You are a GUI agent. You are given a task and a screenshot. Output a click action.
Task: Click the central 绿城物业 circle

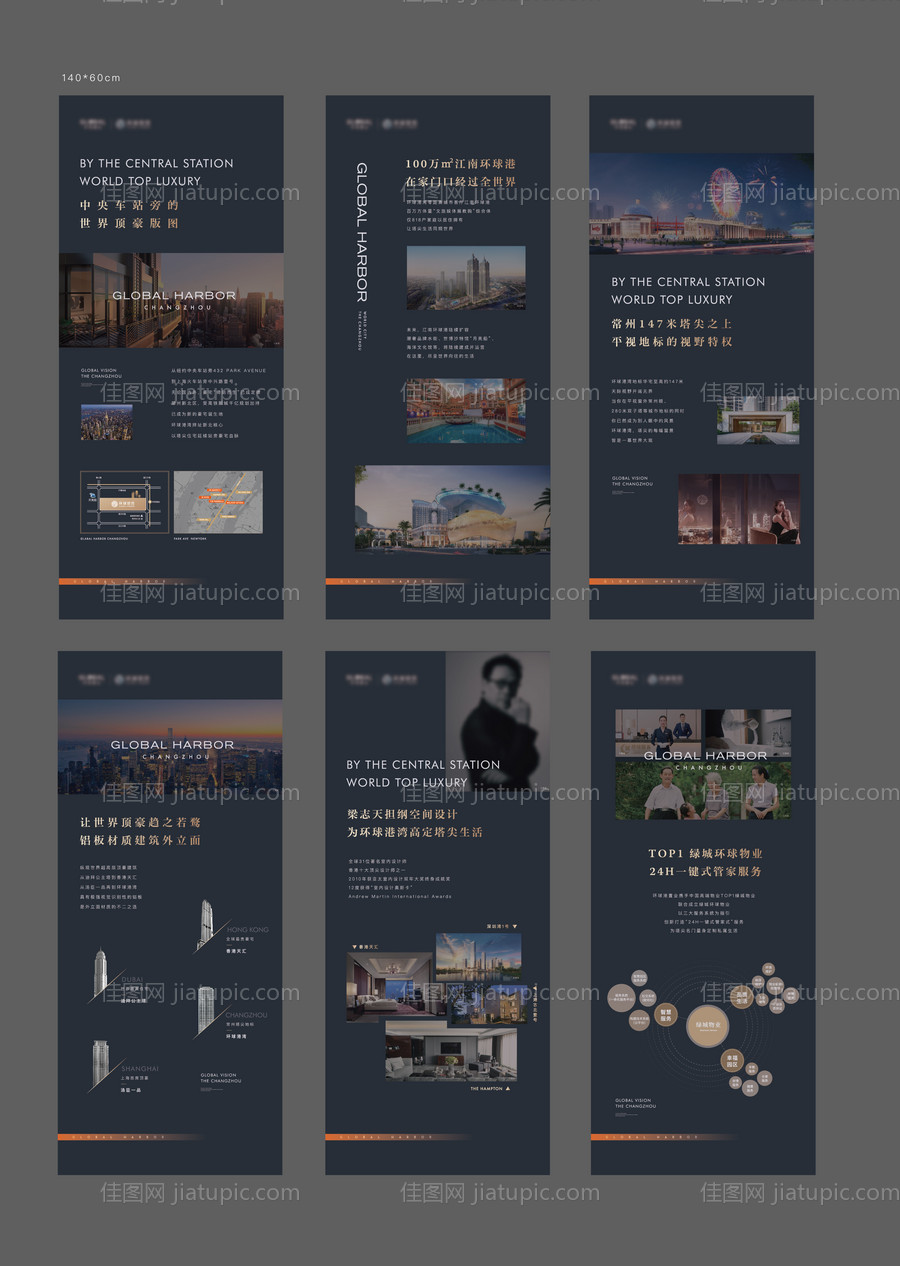707,1025
